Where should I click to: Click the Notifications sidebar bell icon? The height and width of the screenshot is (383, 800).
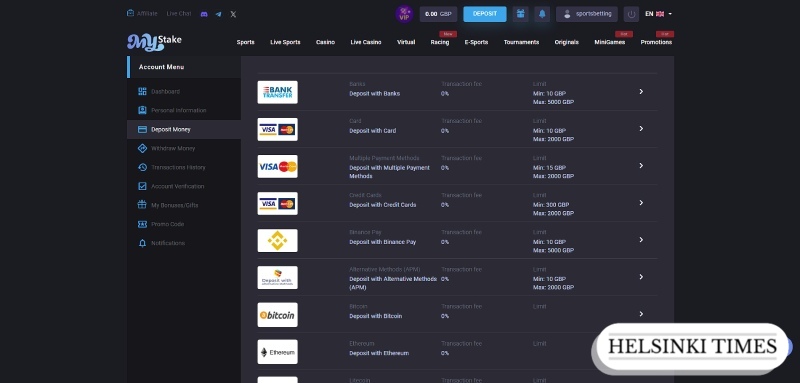142,243
